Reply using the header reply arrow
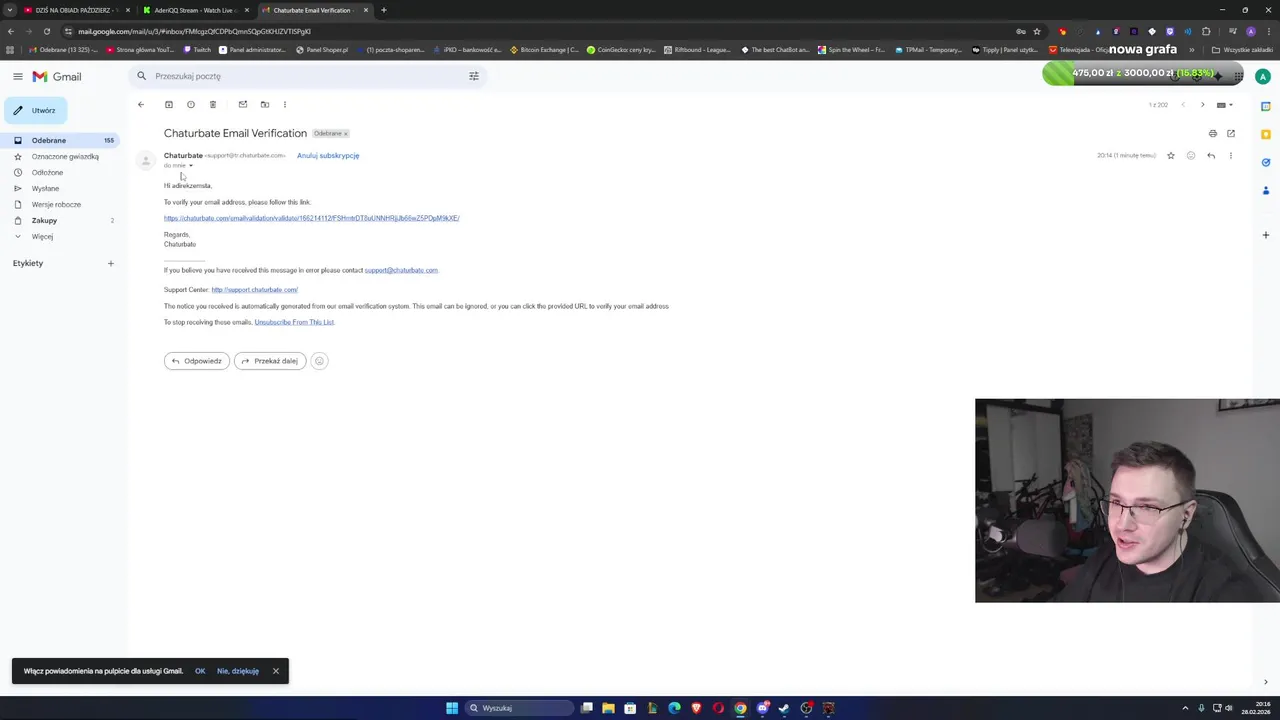The image size is (1280, 720). click(1211, 156)
